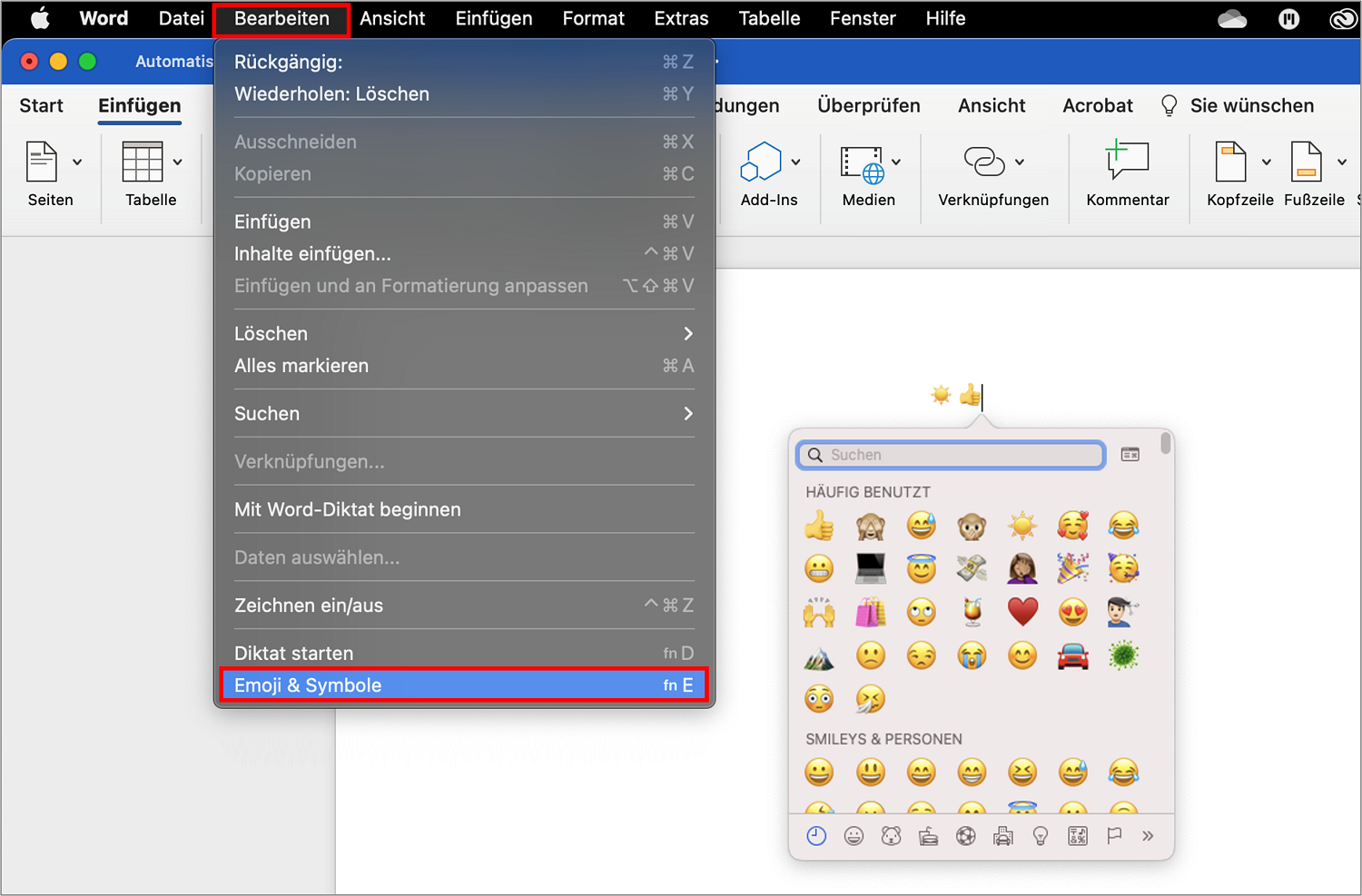The height and width of the screenshot is (896, 1362).
Task: Insert the laptop emoji
Action: click(x=870, y=568)
